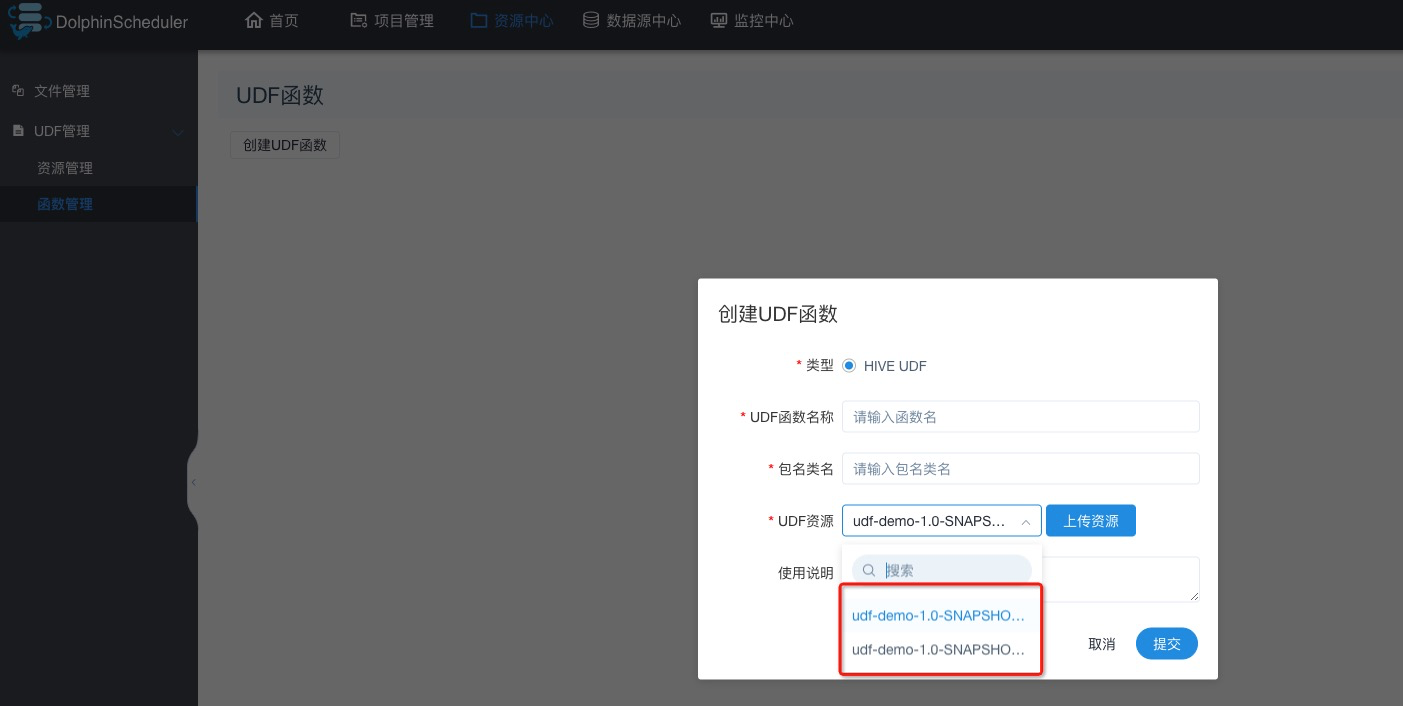Open the 数据源中心 tab
Screen dimensions: 1403x706
click(x=632, y=20)
